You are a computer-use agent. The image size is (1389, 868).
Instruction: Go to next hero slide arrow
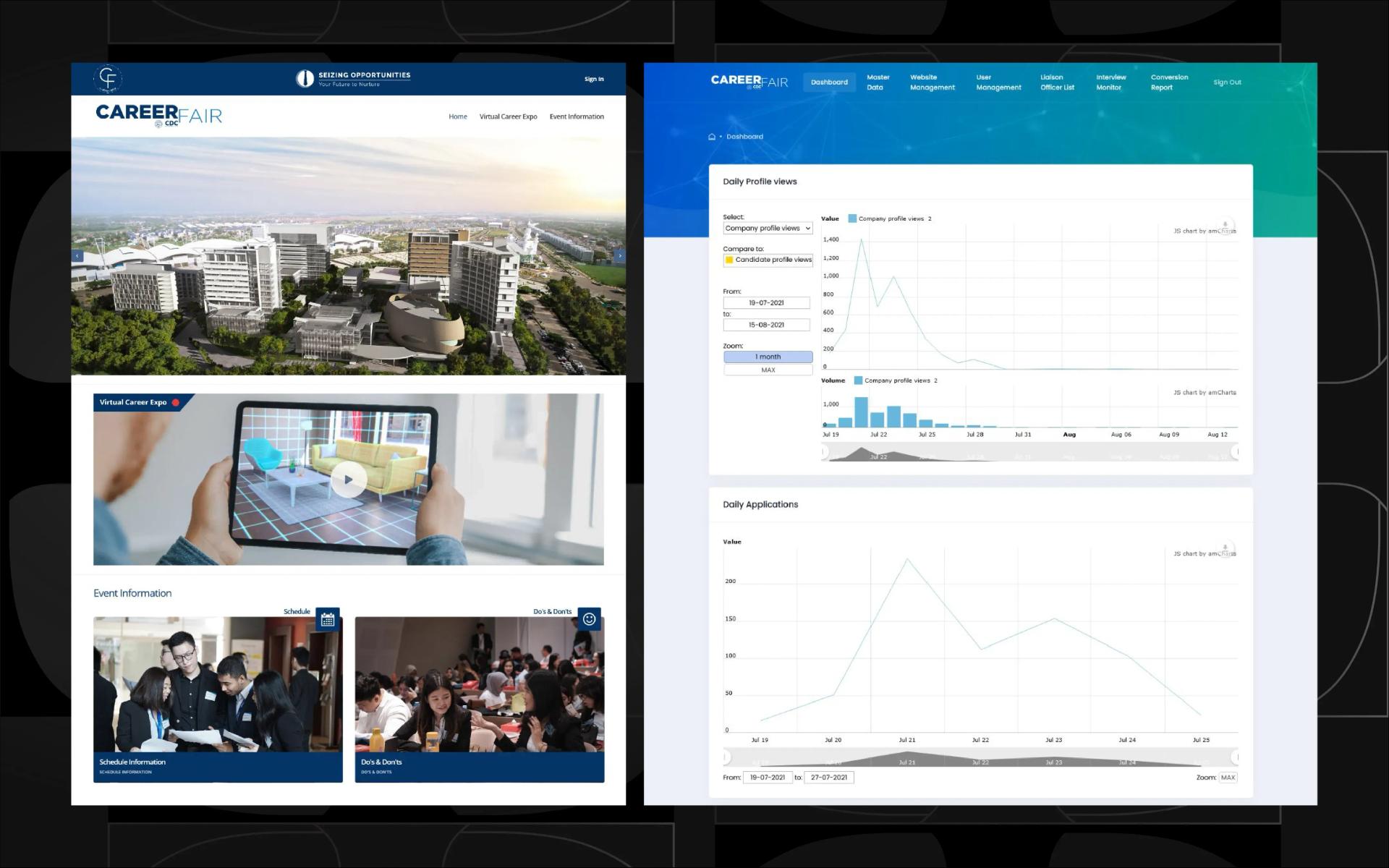[x=619, y=256]
